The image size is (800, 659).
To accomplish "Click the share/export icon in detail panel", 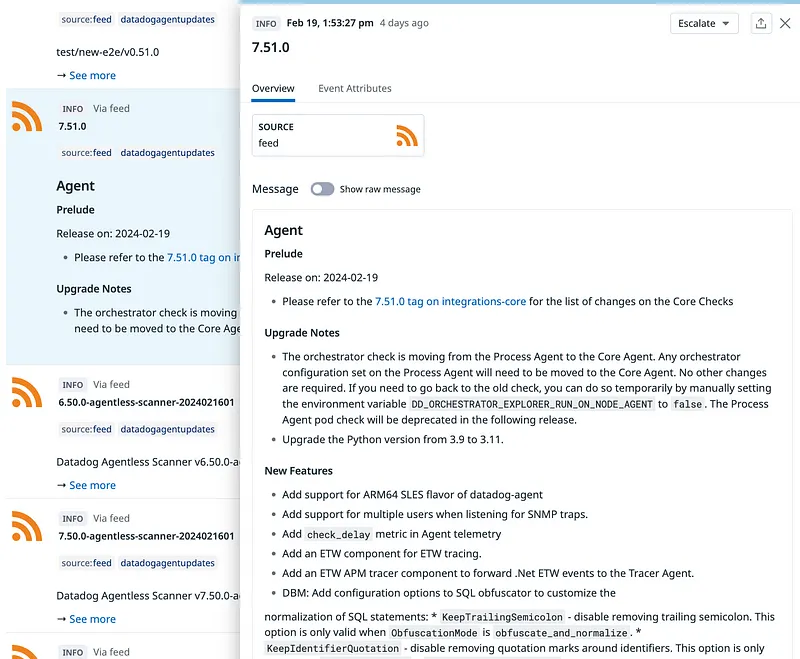I will tap(761, 23).
